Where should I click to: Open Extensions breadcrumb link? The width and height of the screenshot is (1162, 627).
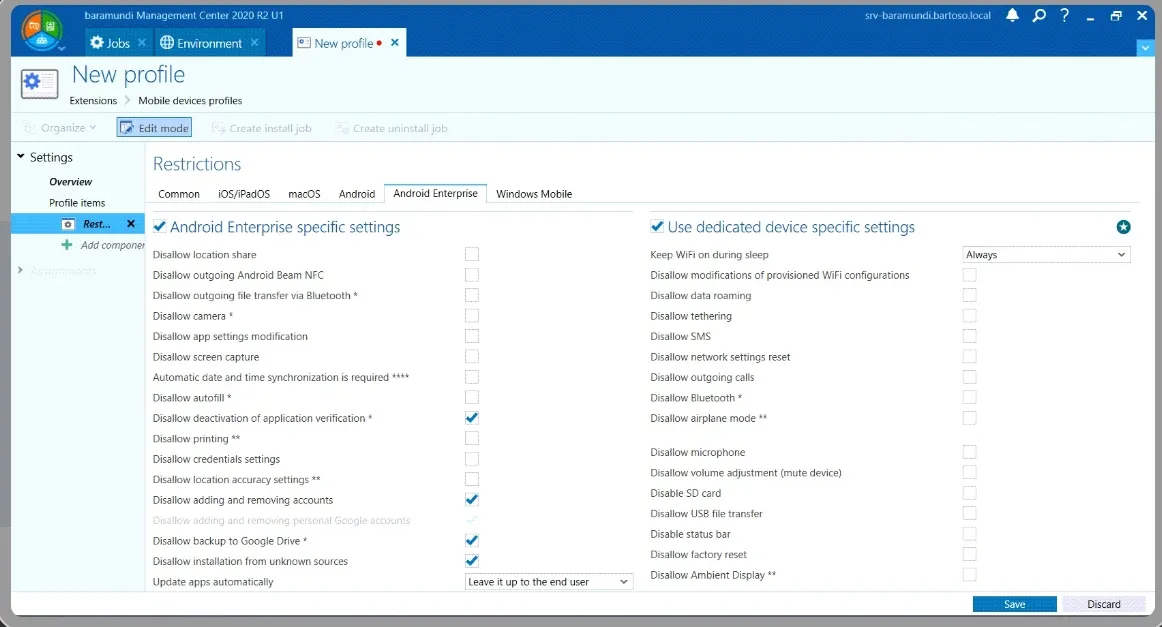(93, 101)
